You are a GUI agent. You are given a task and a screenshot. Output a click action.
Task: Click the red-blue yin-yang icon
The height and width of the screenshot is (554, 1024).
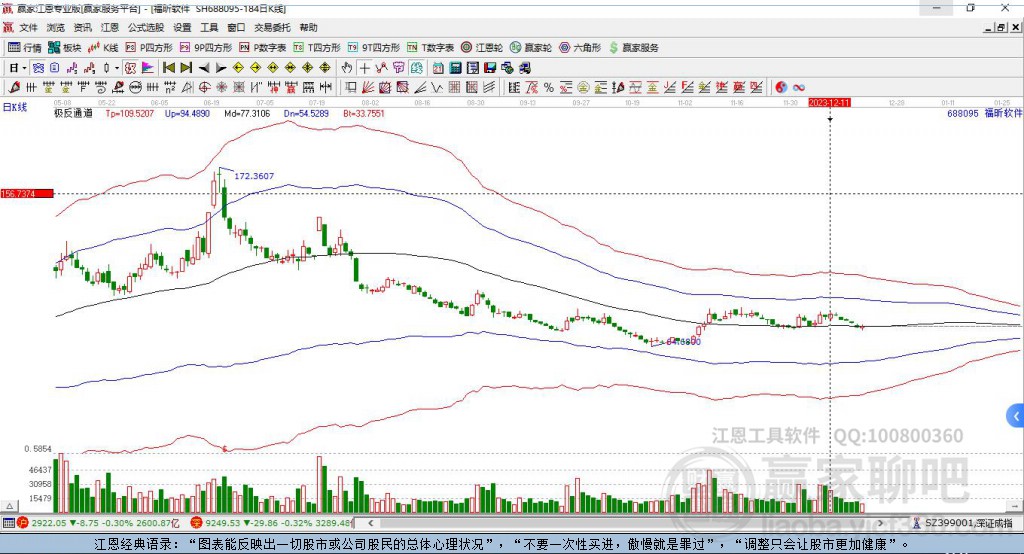coord(781,88)
